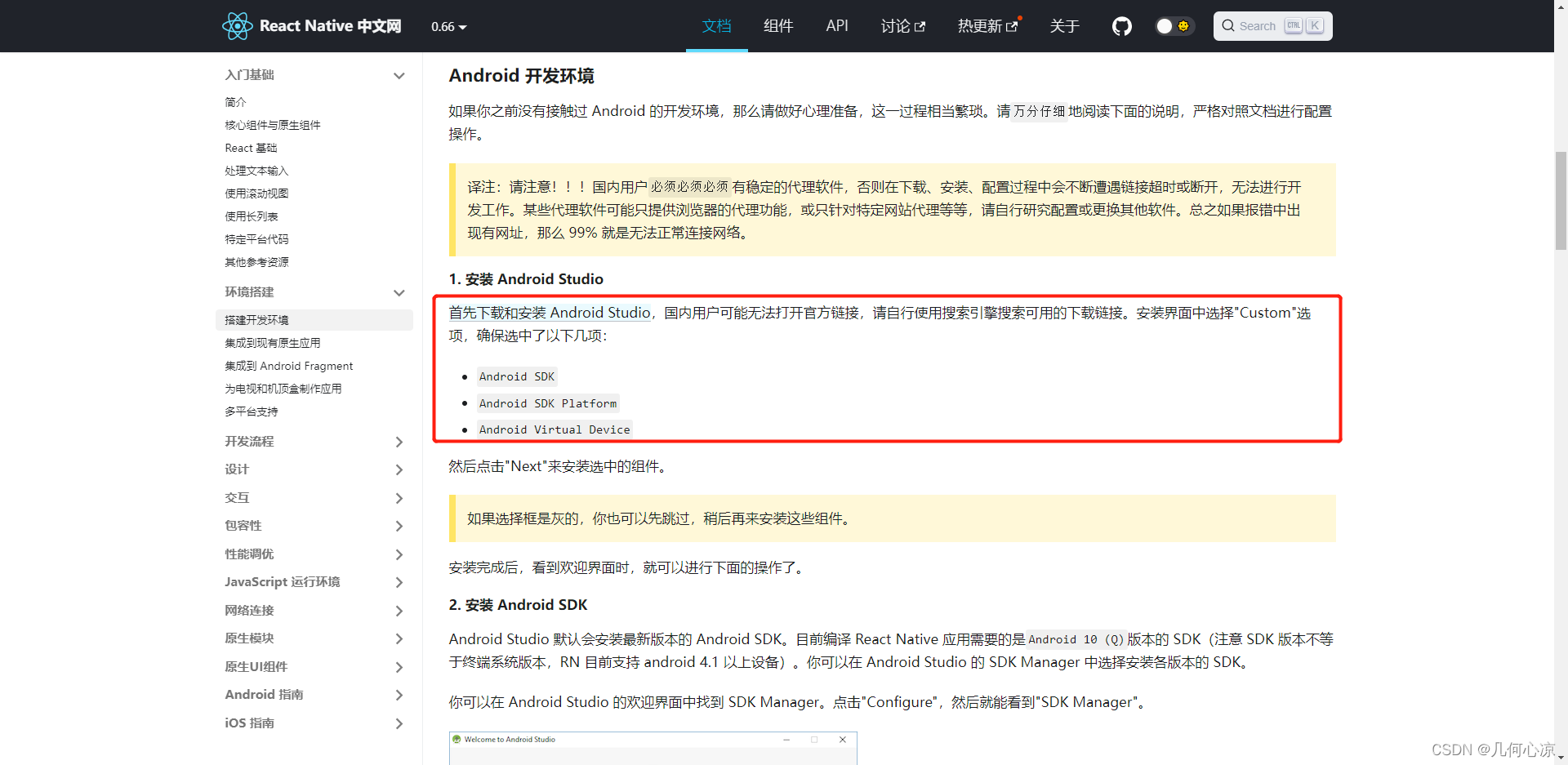Open 核心组件与原生组件 sidebar page
The image size is (1568, 765).
(273, 125)
